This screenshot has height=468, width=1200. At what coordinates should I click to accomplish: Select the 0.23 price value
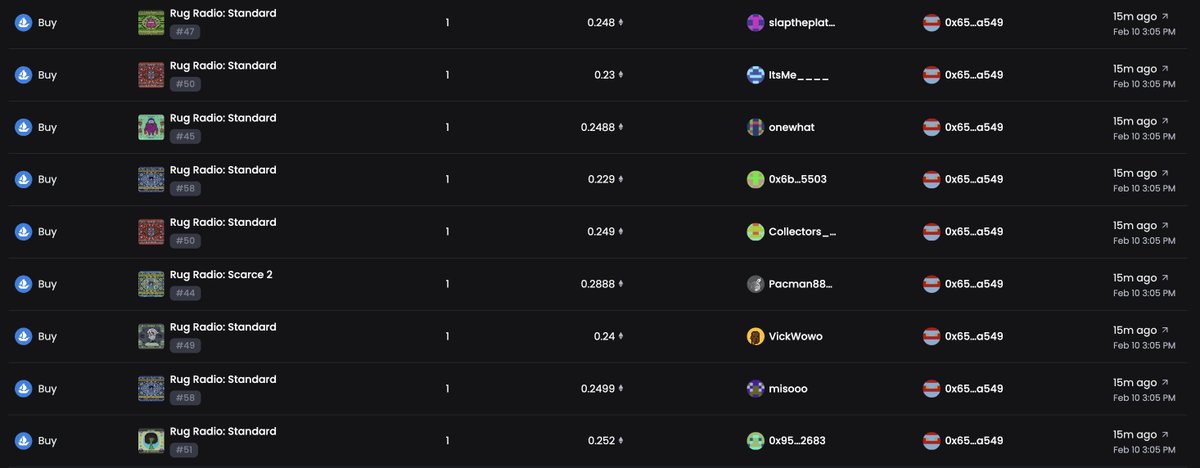pos(605,75)
